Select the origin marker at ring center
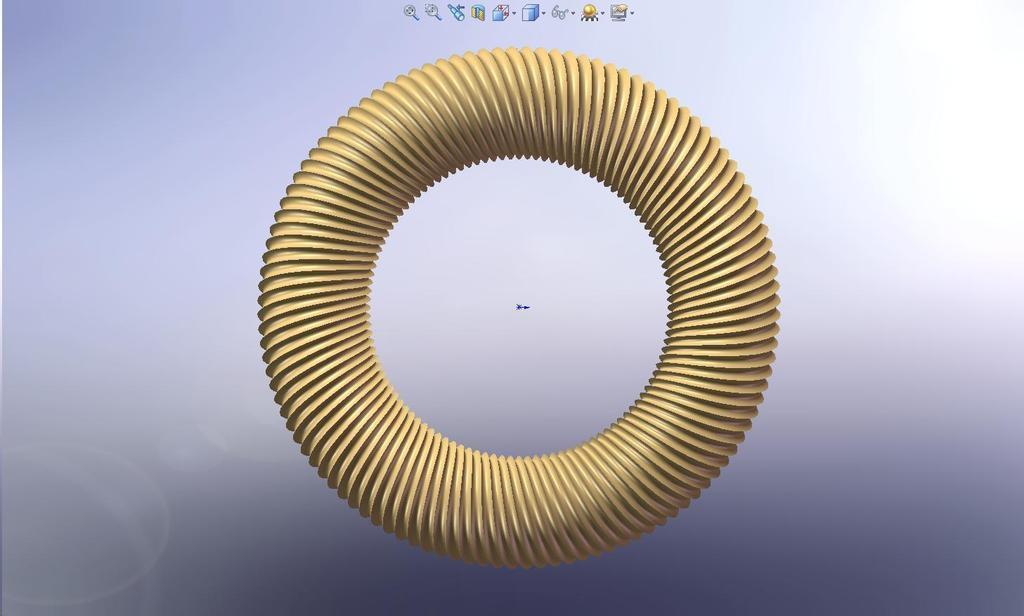 (x=522, y=306)
